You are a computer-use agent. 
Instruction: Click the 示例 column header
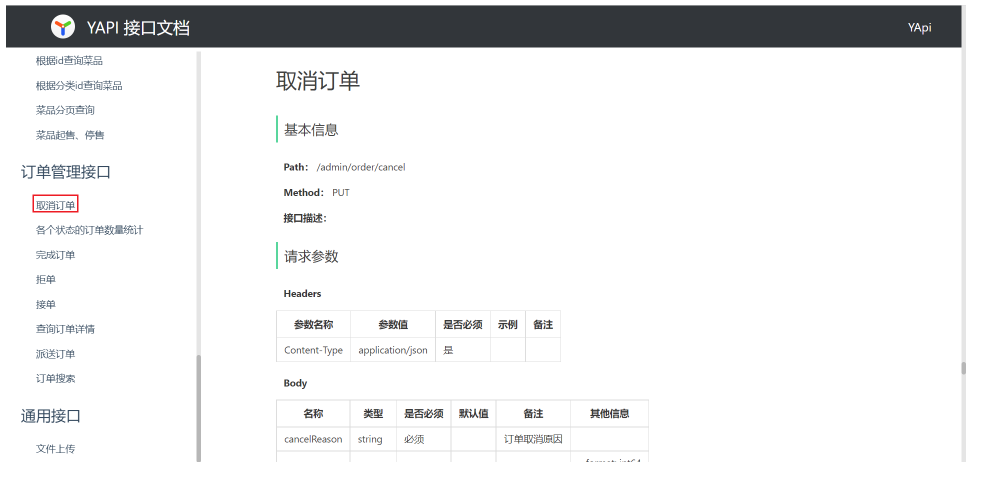point(508,325)
